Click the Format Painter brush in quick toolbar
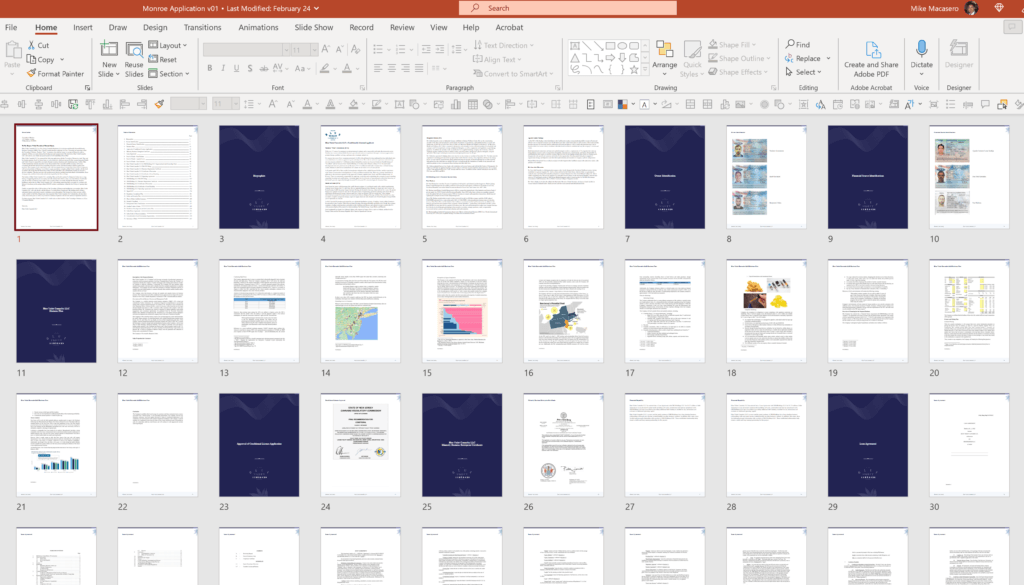The width and height of the screenshot is (1024, 585). click(159, 104)
